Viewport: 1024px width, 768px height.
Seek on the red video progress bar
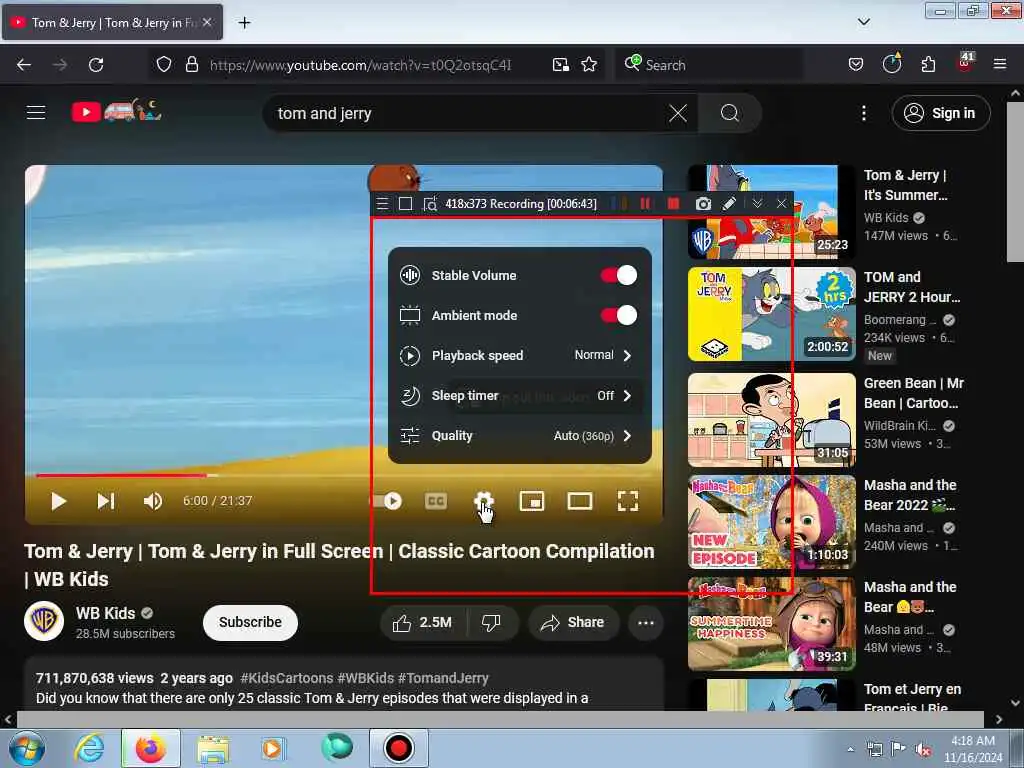121,475
